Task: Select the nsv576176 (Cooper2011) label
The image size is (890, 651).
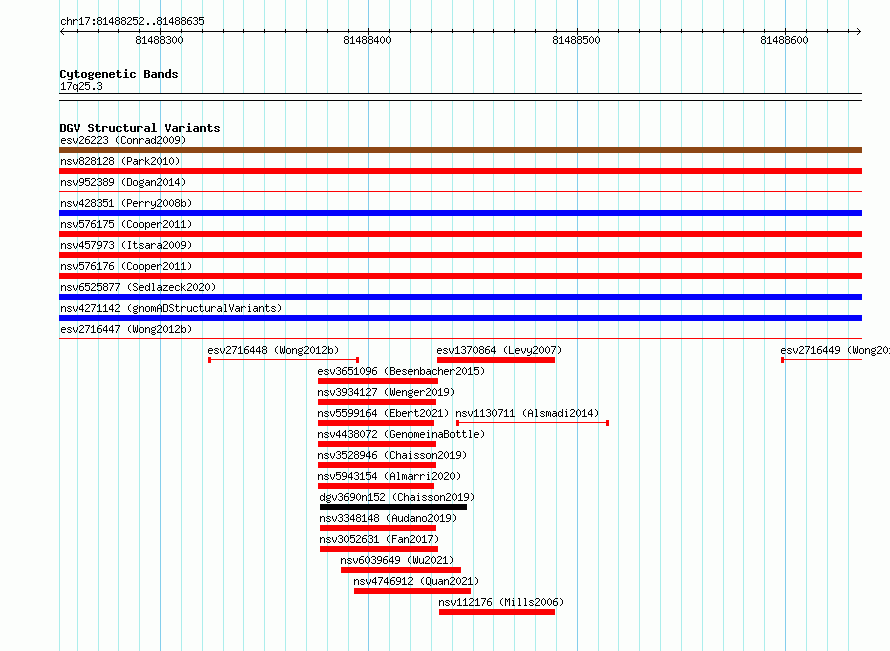Action: [126, 266]
